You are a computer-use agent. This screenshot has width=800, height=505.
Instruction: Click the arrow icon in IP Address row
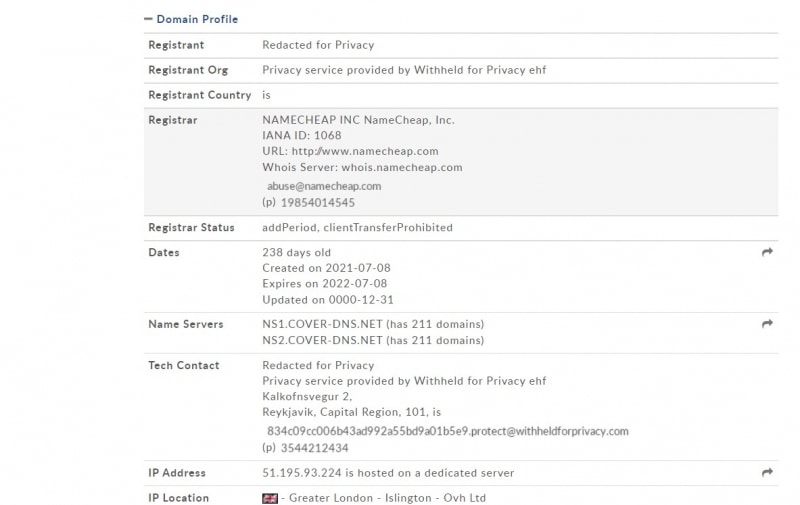[767, 472]
